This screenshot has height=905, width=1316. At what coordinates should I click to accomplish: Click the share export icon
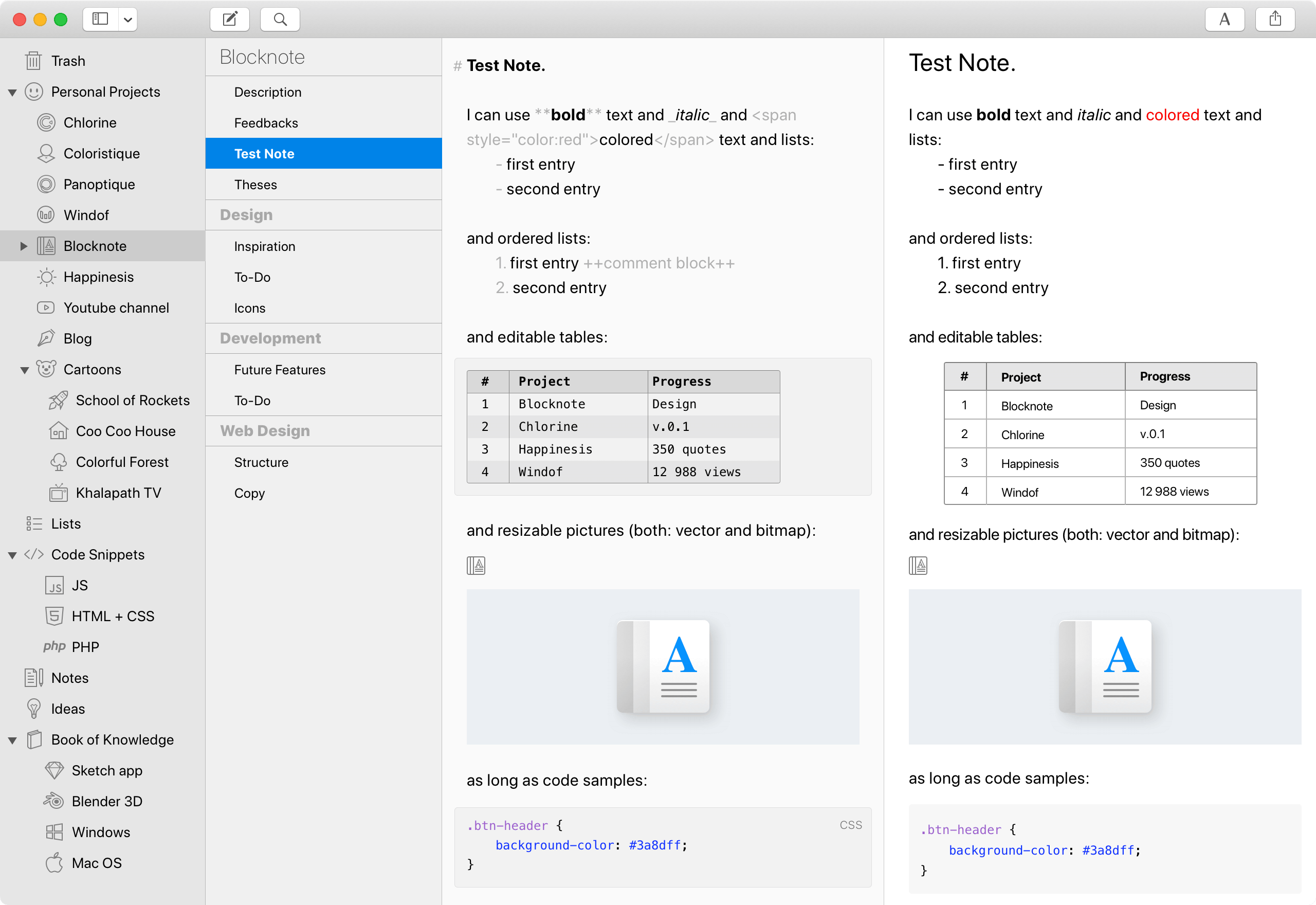(1275, 19)
